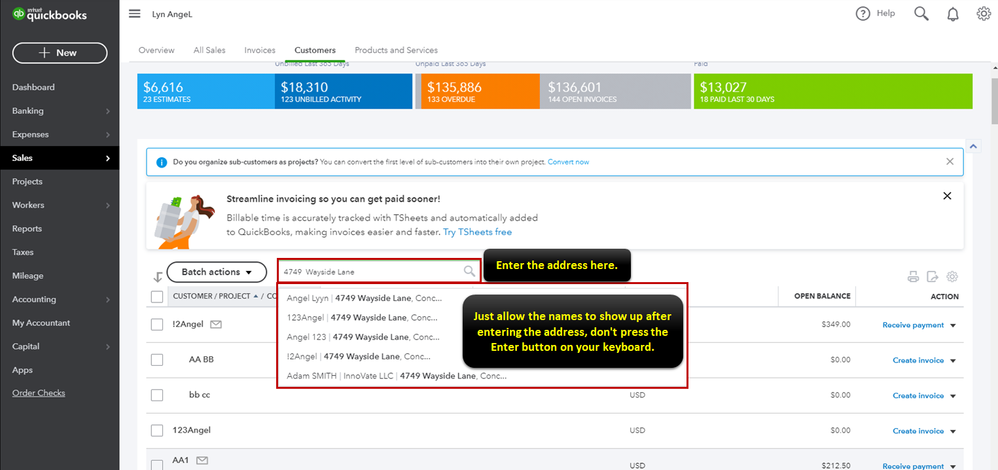Dismiss the sub-customers info banner
The image size is (998, 470).
pyautogui.click(x=950, y=162)
